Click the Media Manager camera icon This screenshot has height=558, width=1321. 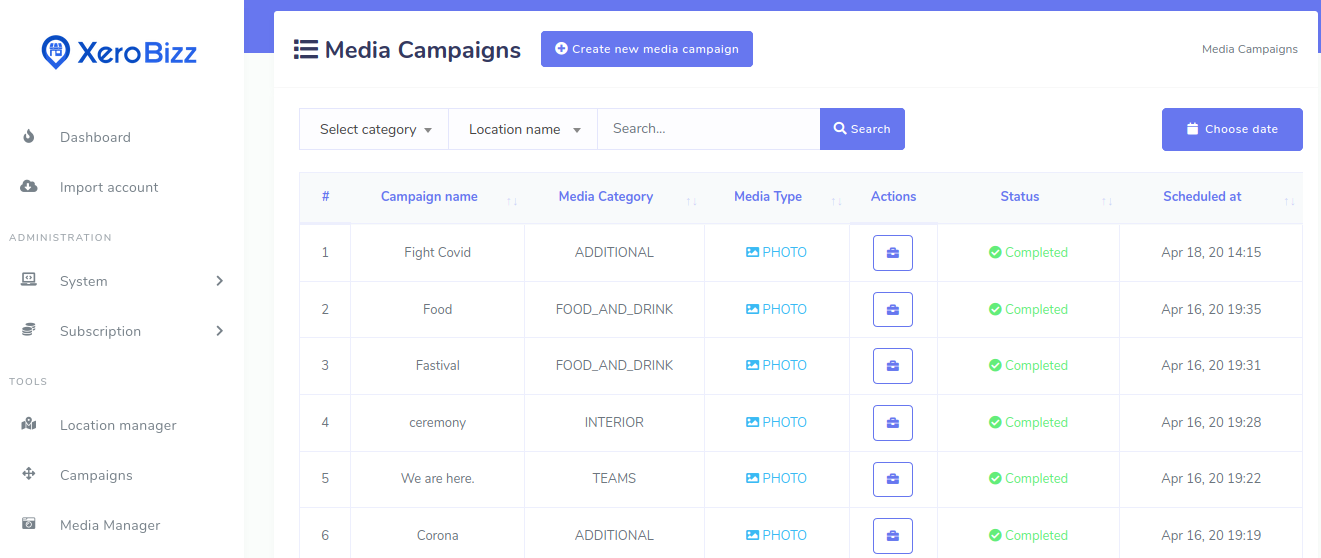29,525
